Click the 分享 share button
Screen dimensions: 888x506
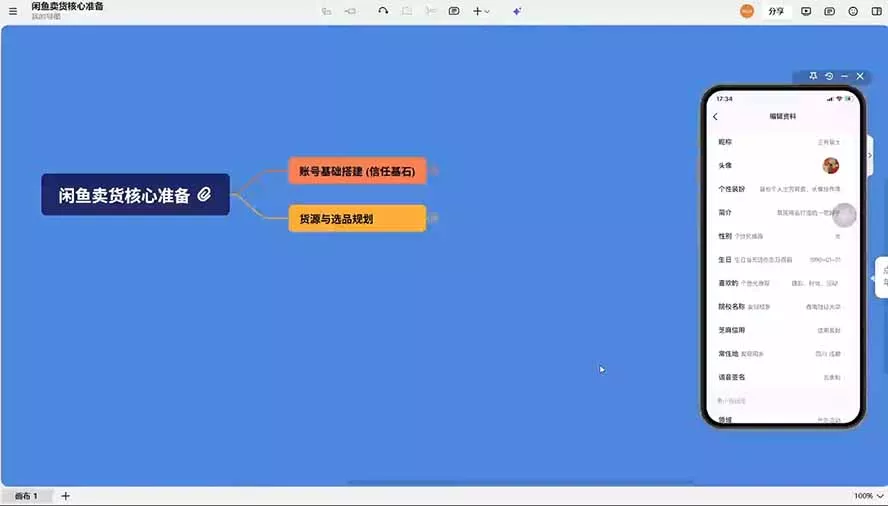776,11
